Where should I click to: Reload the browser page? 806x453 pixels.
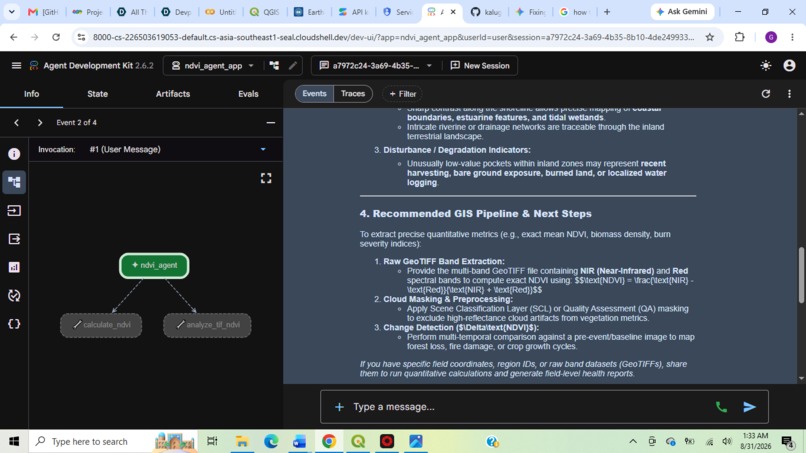tap(56, 37)
